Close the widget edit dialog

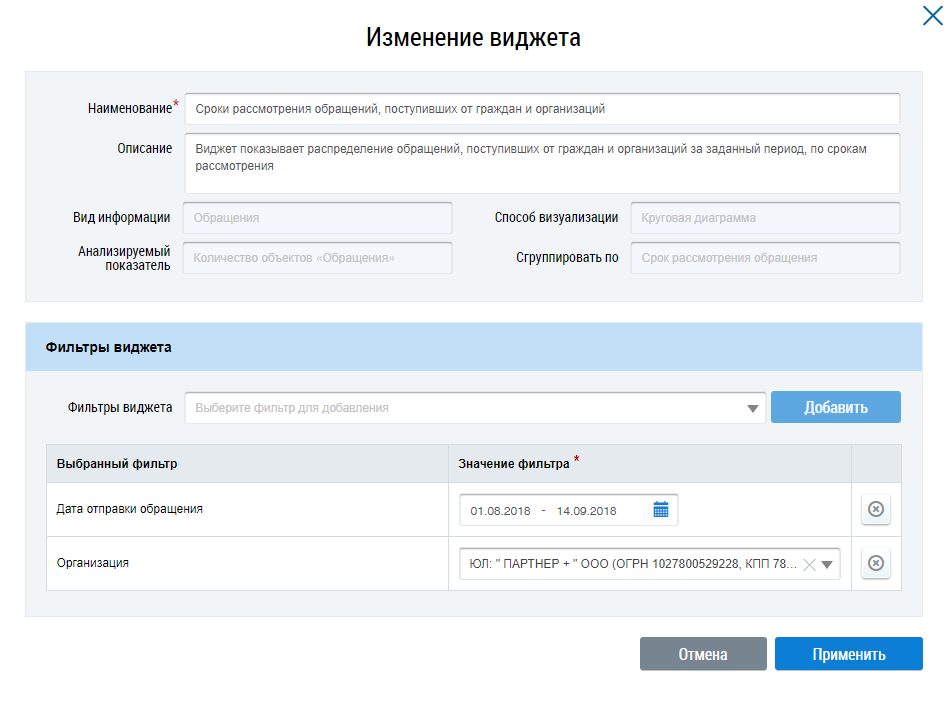[x=931, y=14]
